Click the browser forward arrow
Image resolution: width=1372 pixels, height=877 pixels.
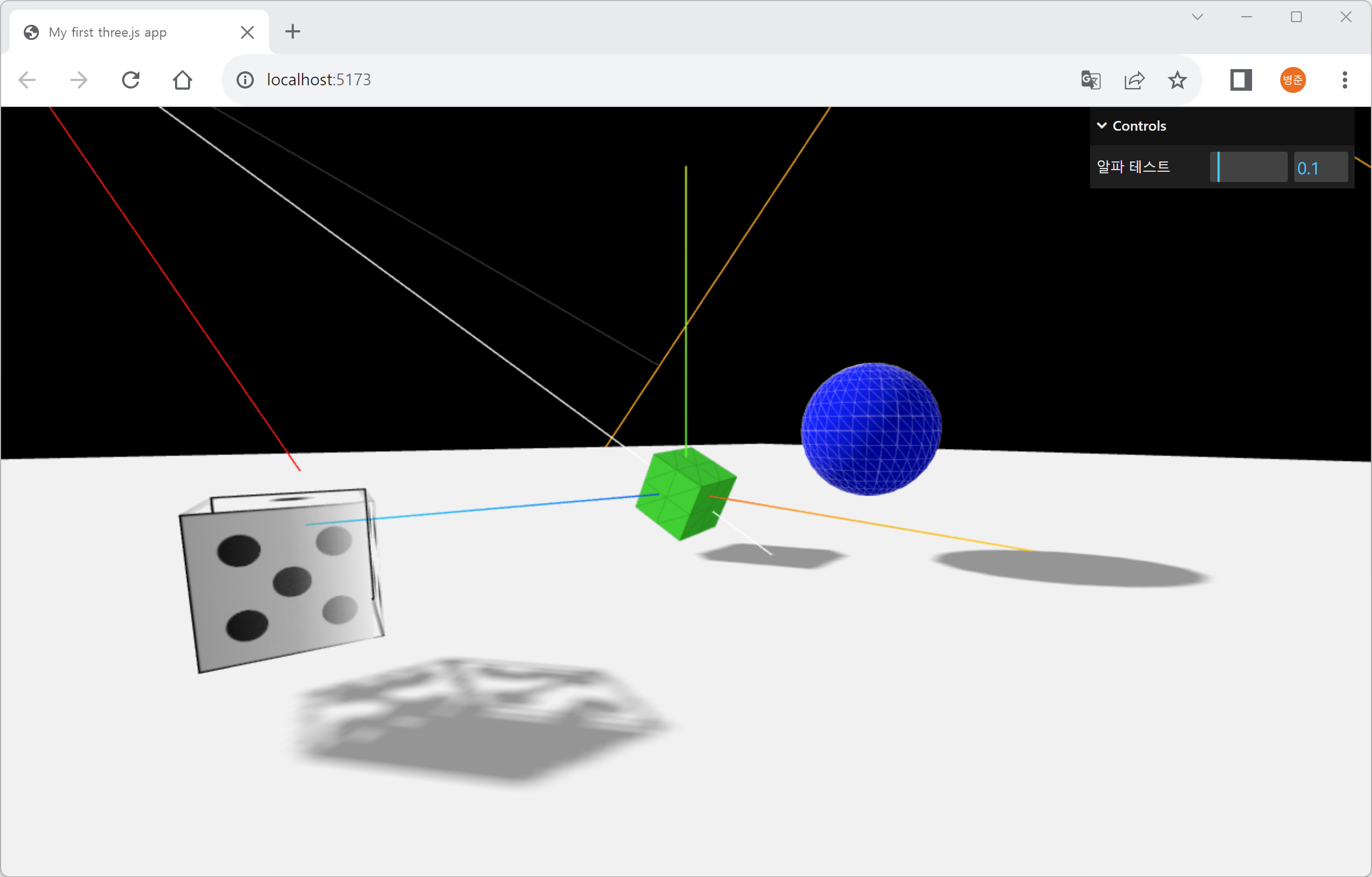[79, 80]
